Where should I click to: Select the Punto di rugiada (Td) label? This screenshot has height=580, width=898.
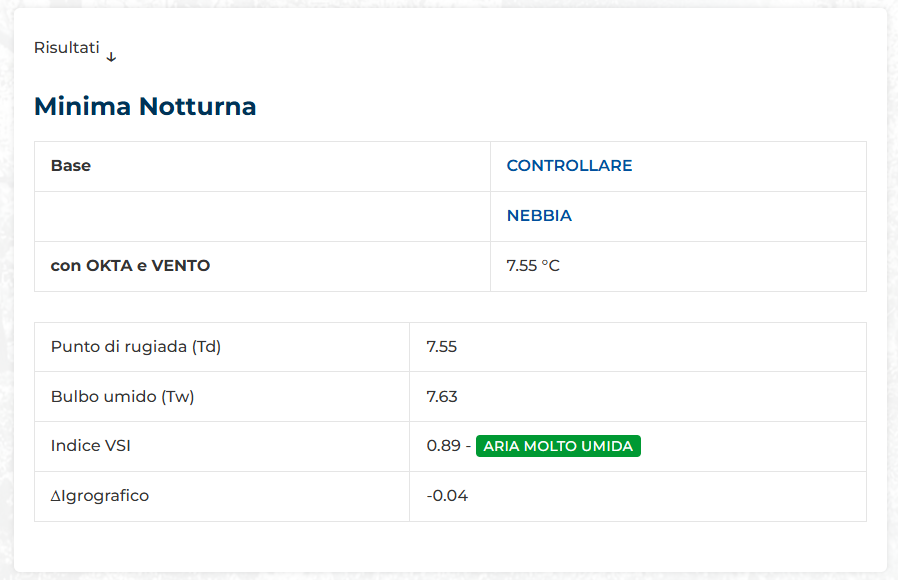[x=135, y=347]
